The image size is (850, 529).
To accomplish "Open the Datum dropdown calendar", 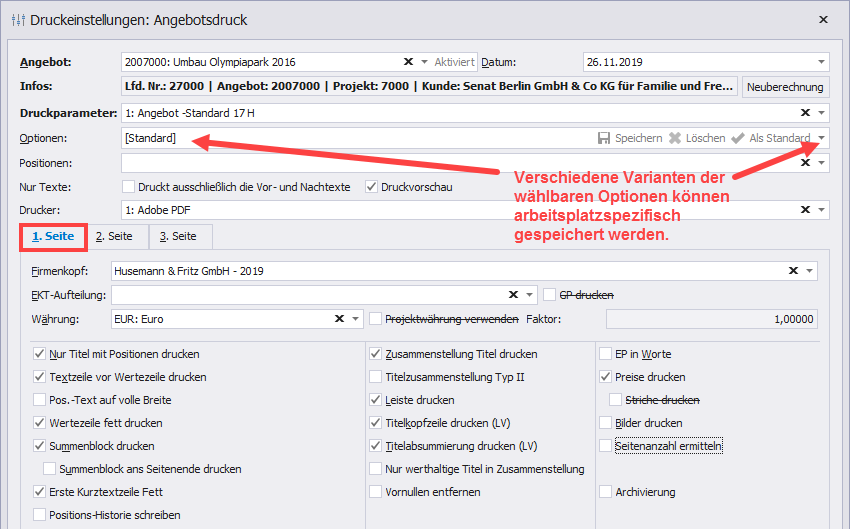I will [821, 62].
